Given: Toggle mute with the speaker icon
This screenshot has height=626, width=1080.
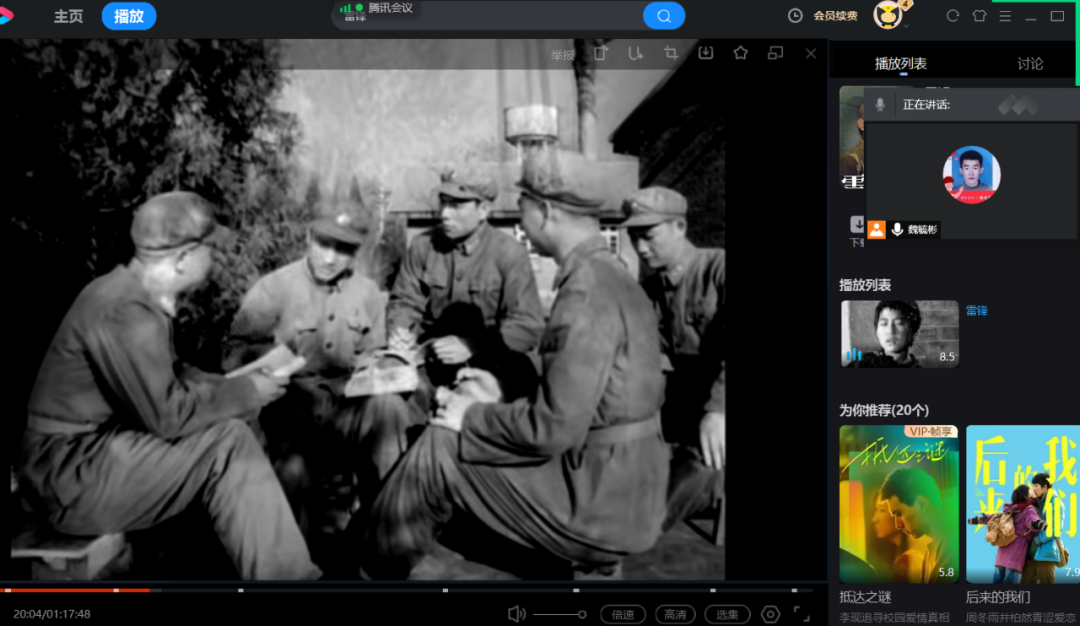Looking at the screenshot, I should pyautogui.click(x=516, y=614).
